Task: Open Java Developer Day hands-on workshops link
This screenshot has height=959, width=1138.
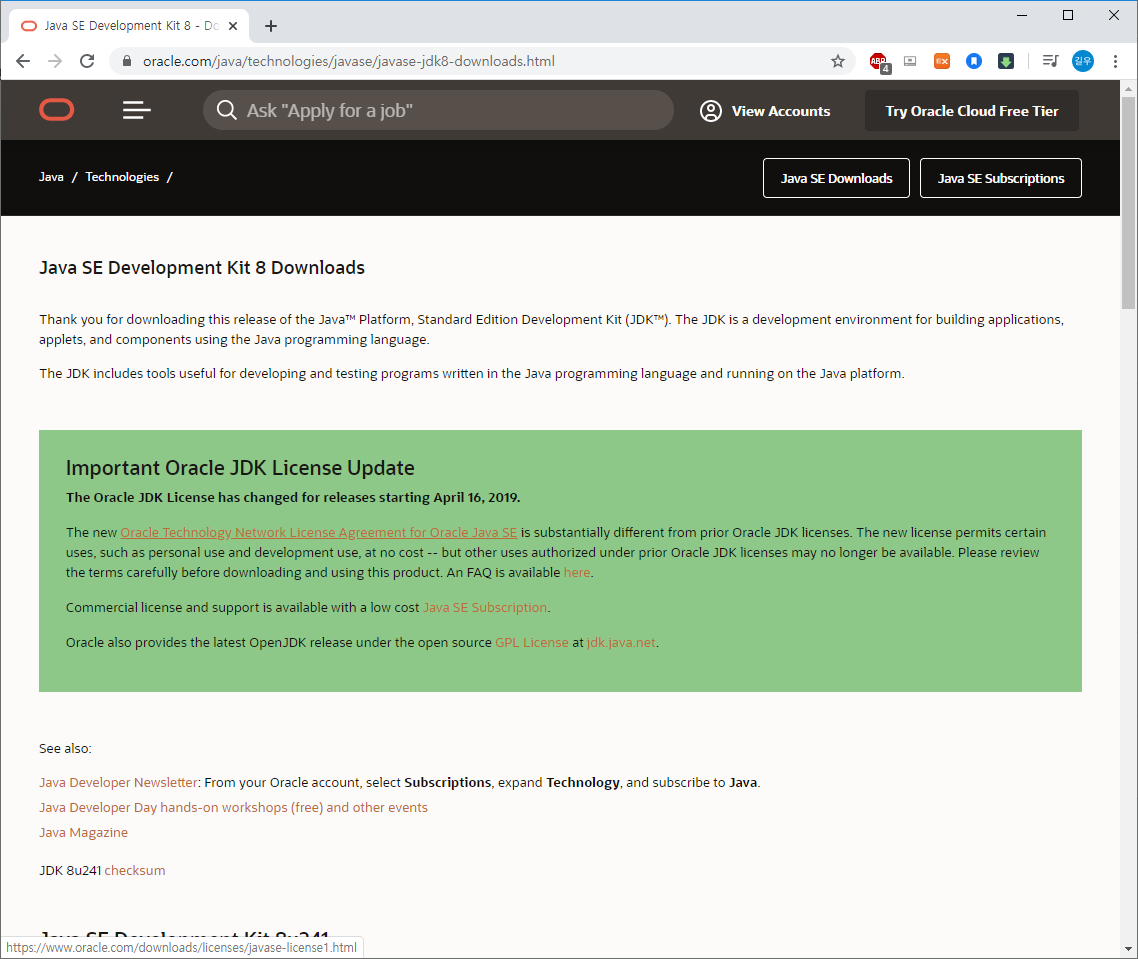Action: click(x=233, y=808)
